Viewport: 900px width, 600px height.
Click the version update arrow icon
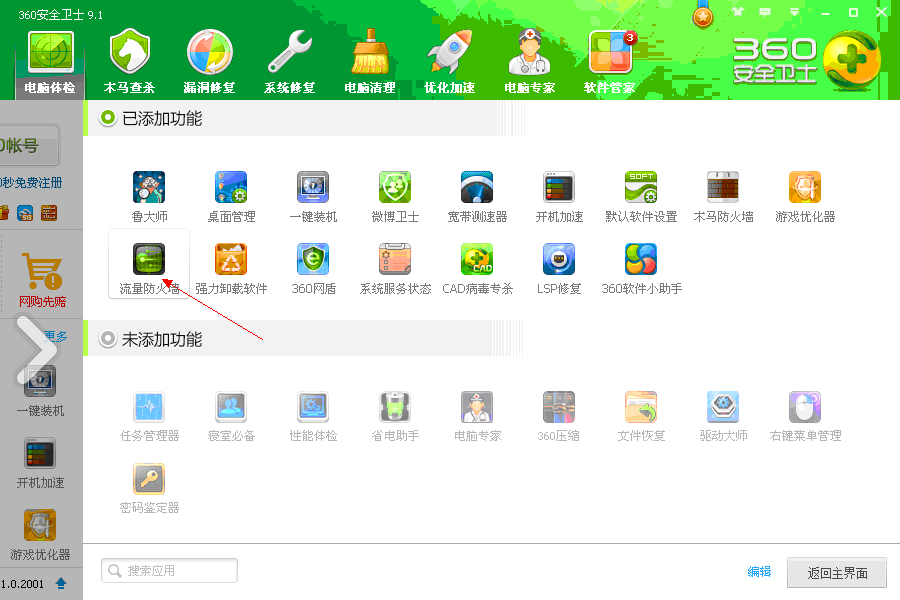coord(61,584)
